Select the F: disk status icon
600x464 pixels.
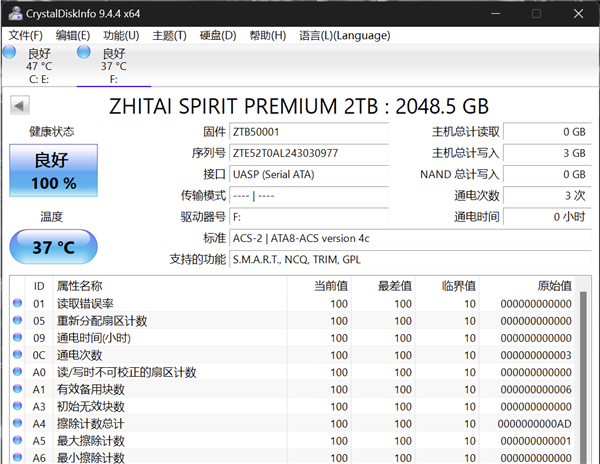[84, 52]
